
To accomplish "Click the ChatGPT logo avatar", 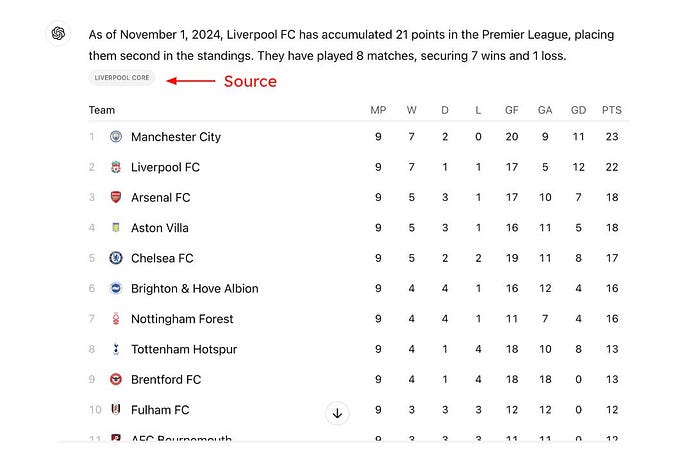I will (58, 33).
